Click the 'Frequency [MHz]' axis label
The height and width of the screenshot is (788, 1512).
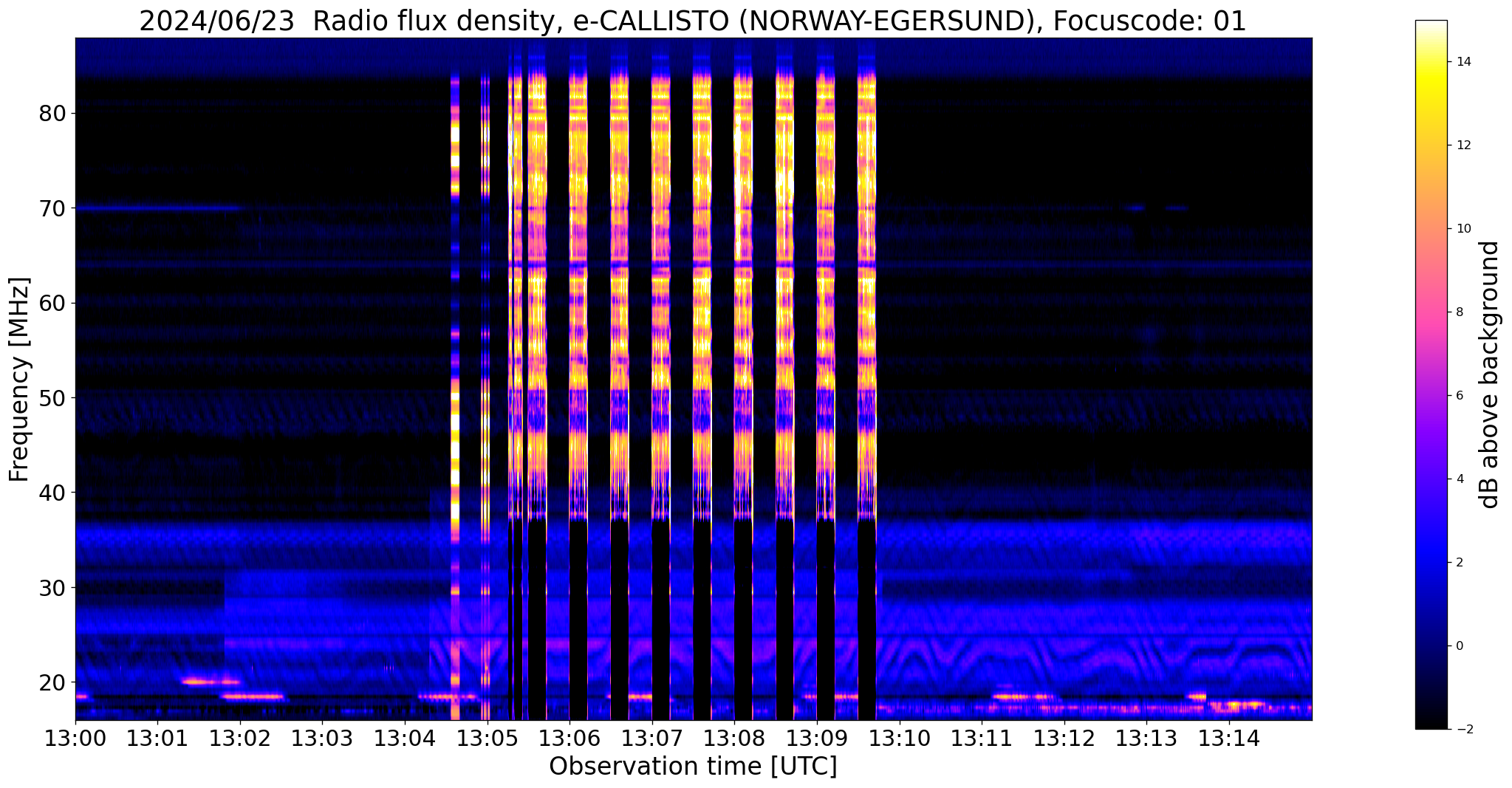point(20,380)
